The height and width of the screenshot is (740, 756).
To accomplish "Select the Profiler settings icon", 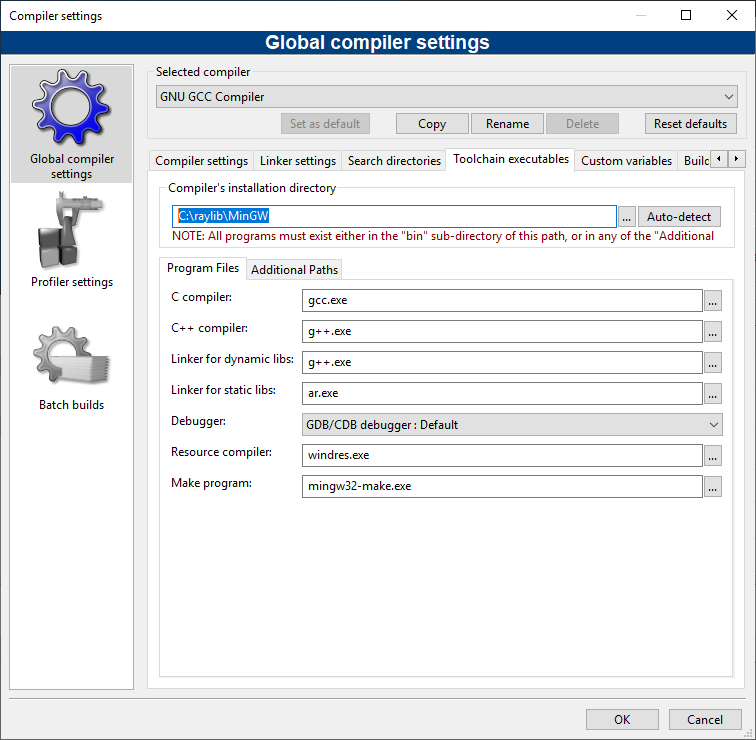I will [x=72, y=235].
